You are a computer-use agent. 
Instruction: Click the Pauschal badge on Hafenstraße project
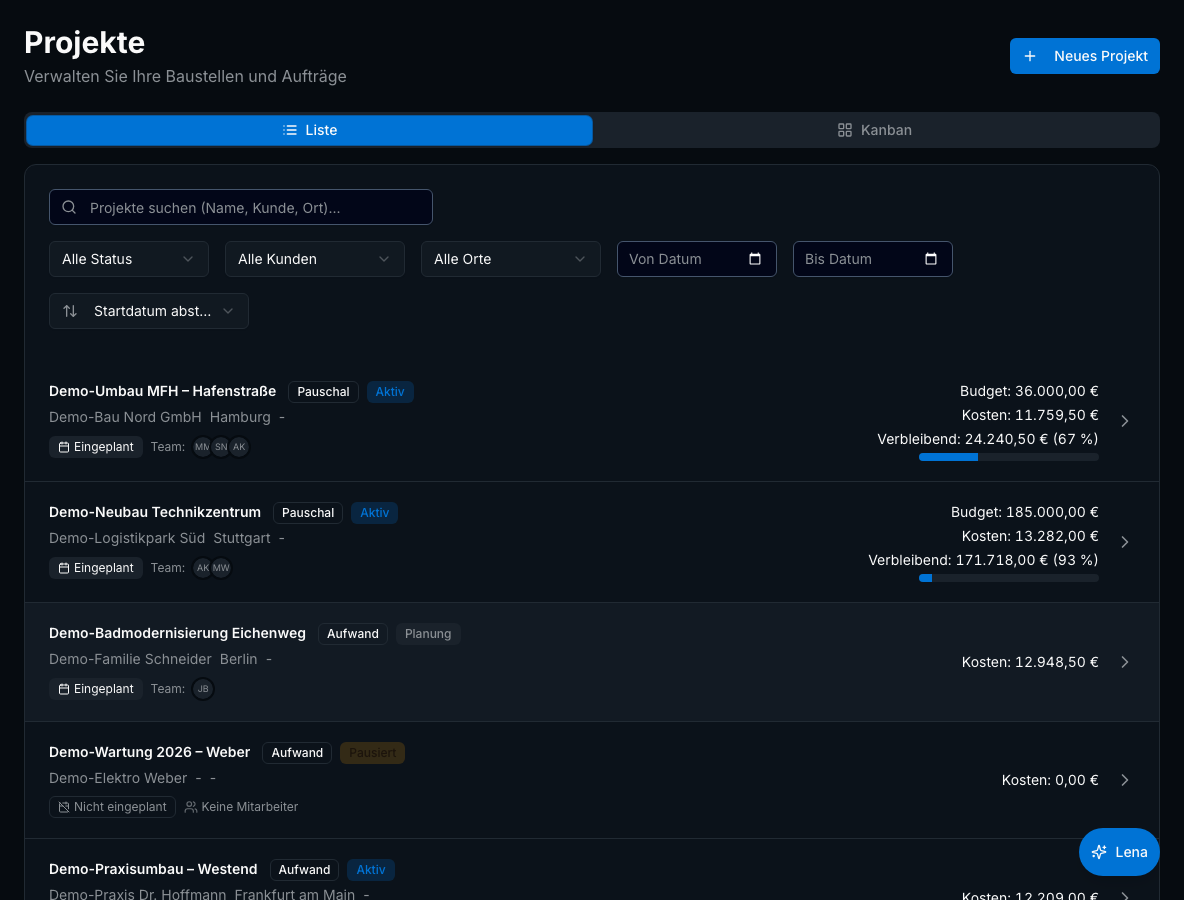[323, 392]
